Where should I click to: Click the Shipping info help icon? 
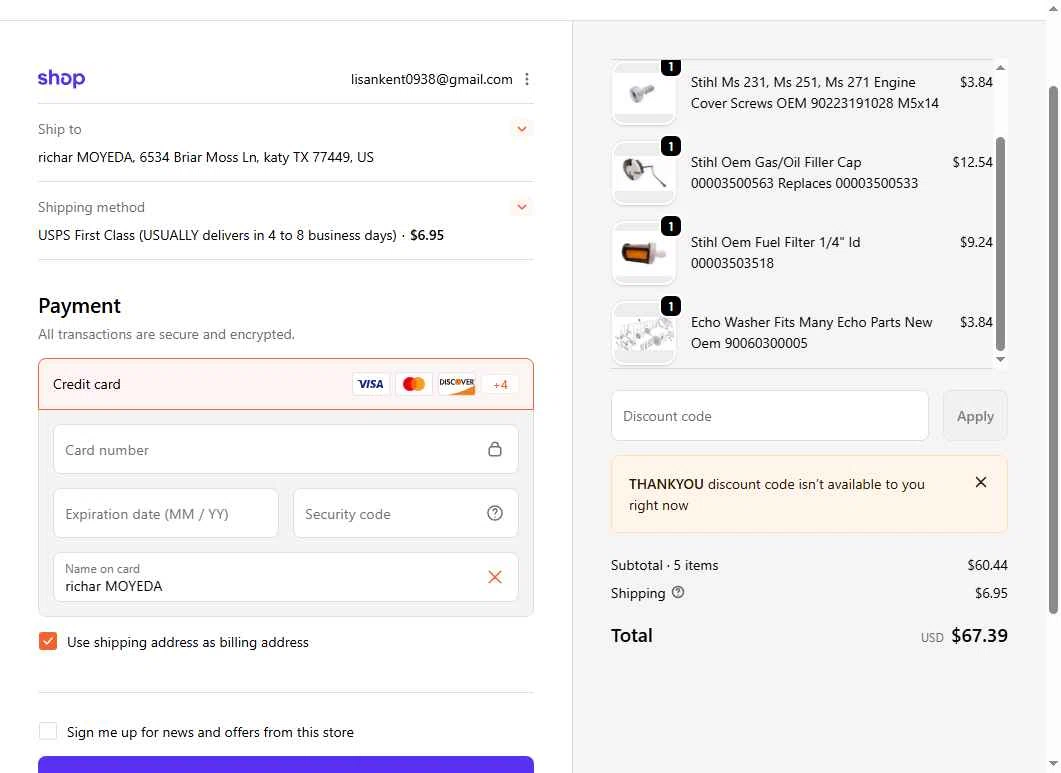677,592
